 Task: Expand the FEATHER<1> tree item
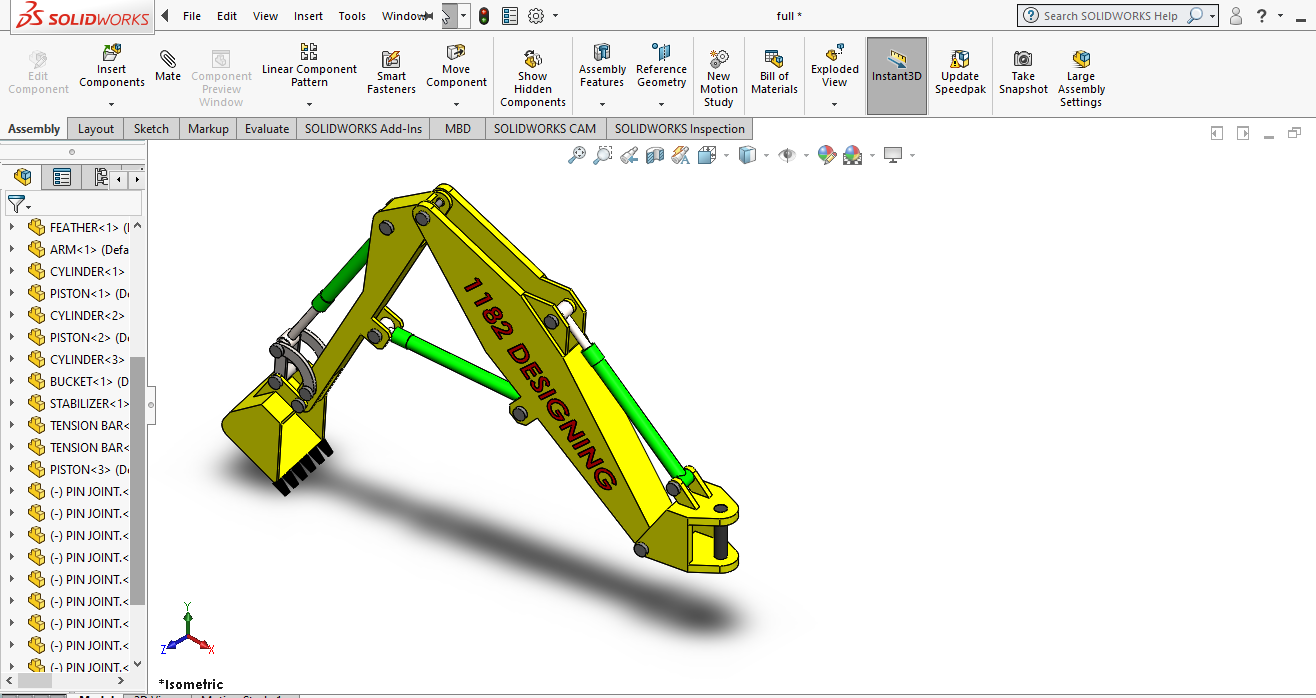point(12,227)
